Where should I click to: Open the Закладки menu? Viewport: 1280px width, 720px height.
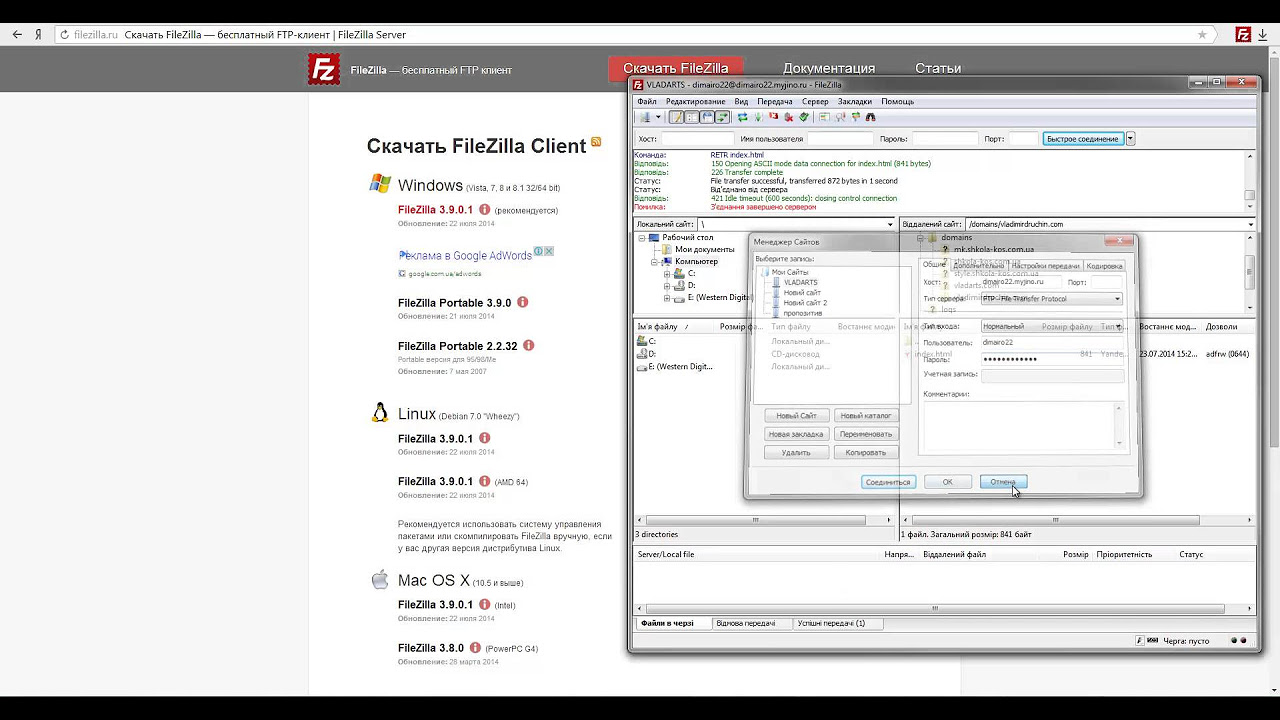pos(855,101)
